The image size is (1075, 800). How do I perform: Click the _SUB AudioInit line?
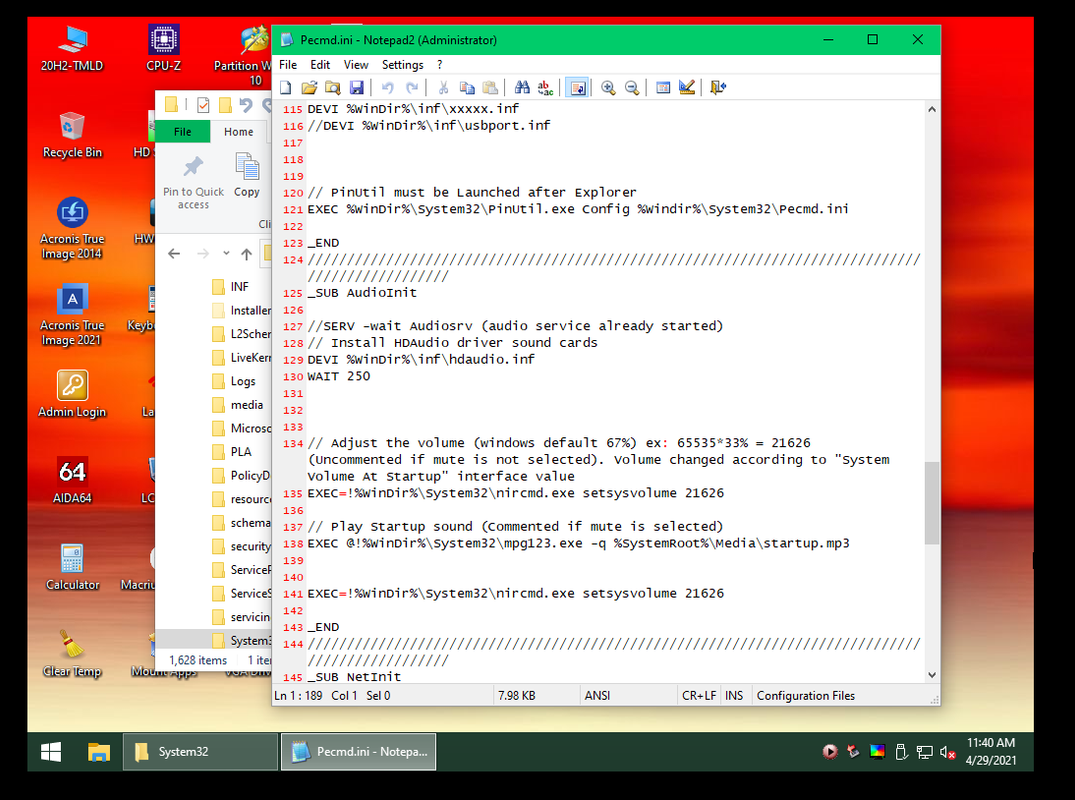(x=362, y=293)
